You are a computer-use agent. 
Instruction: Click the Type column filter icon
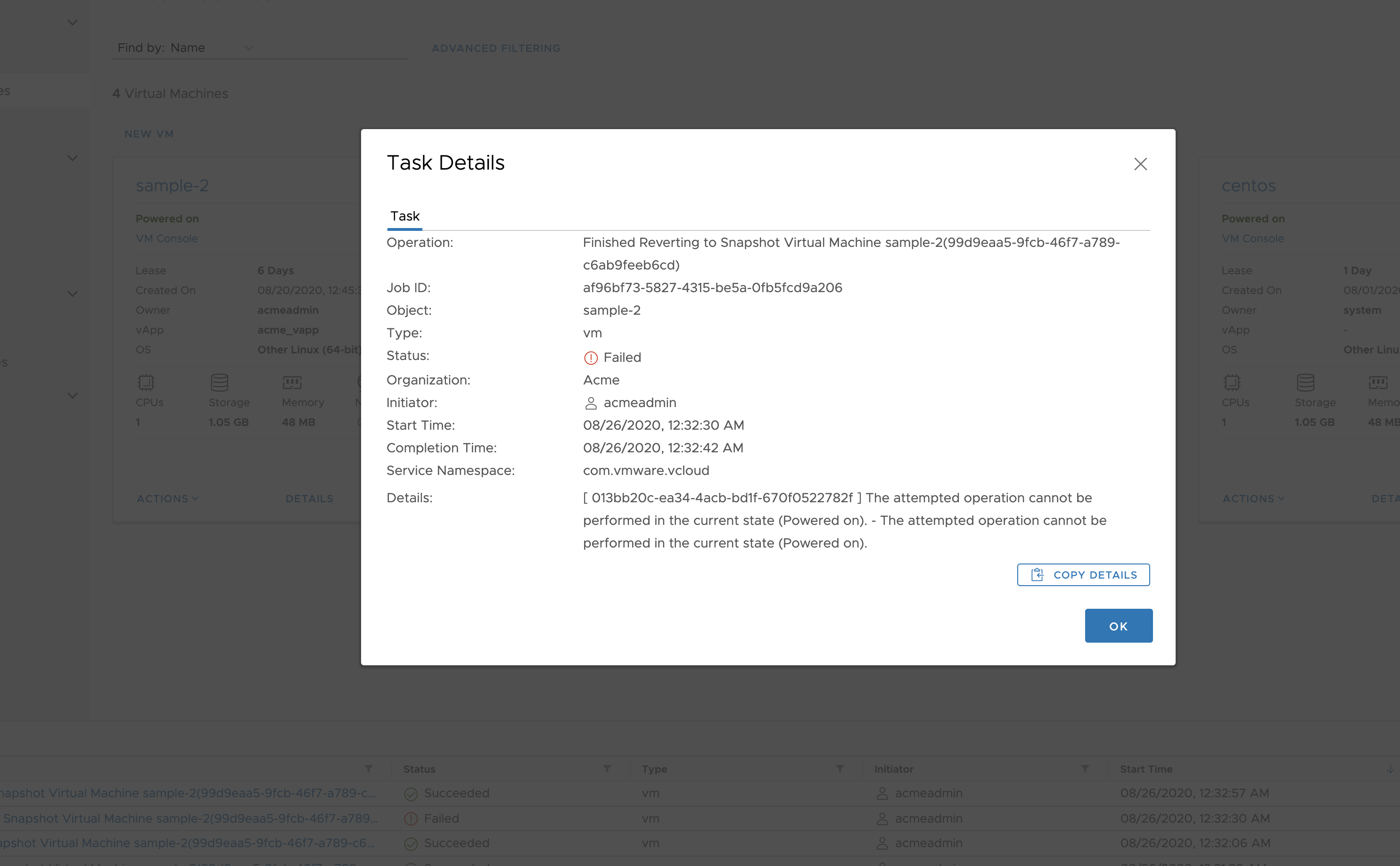pos(839,768)
